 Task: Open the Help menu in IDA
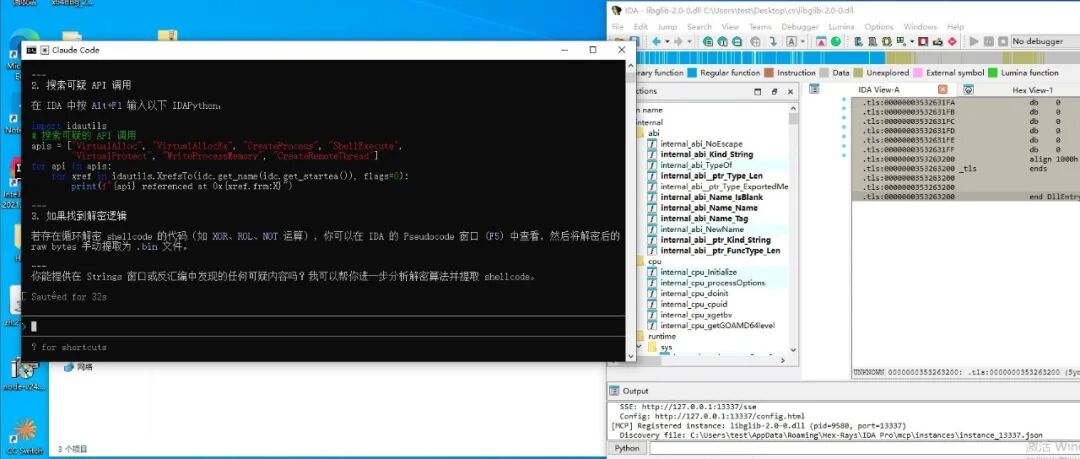coord(955,26)
